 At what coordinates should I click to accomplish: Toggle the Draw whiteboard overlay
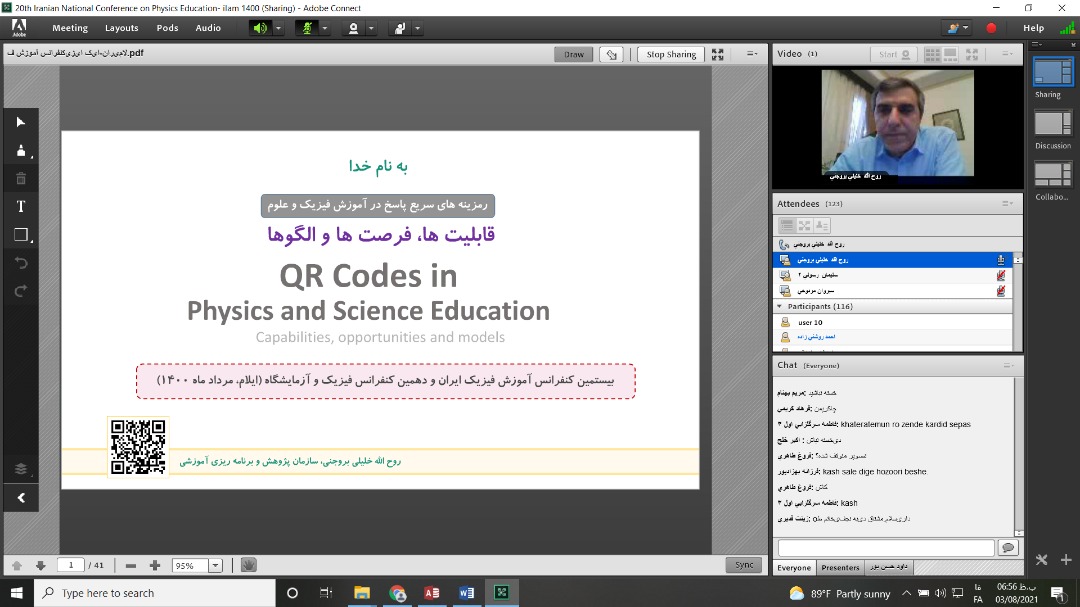coord(574,55)
